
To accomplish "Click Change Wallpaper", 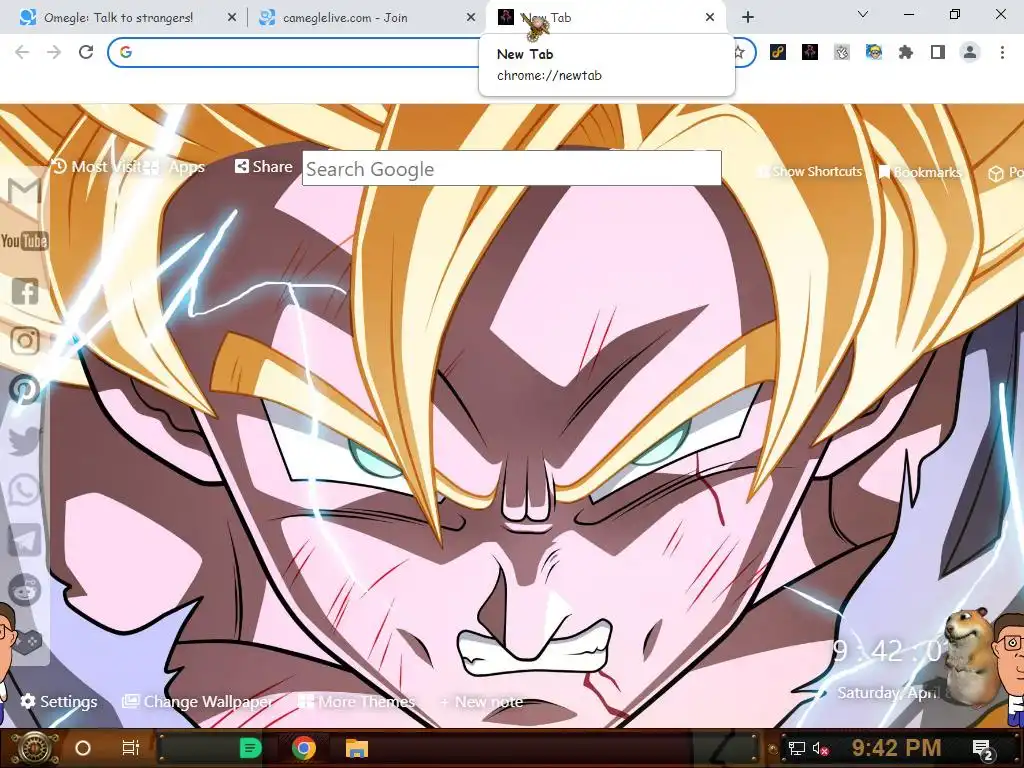I will (x=198, y=701).
